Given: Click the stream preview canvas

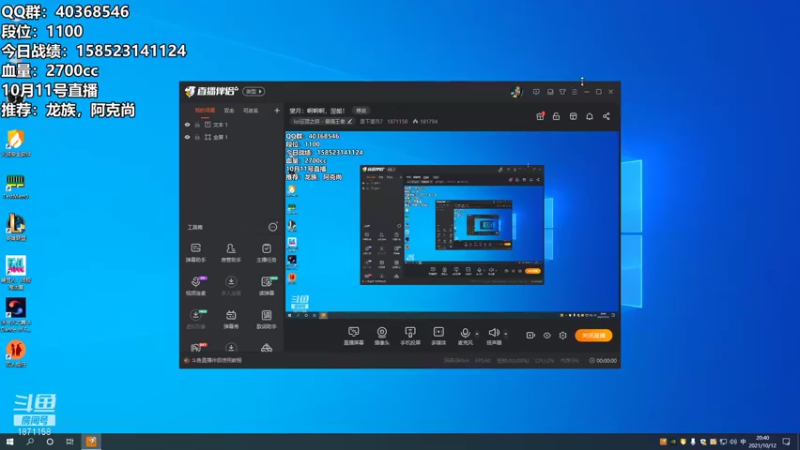Looking at the screenshot, I should (x=452, y=226).
